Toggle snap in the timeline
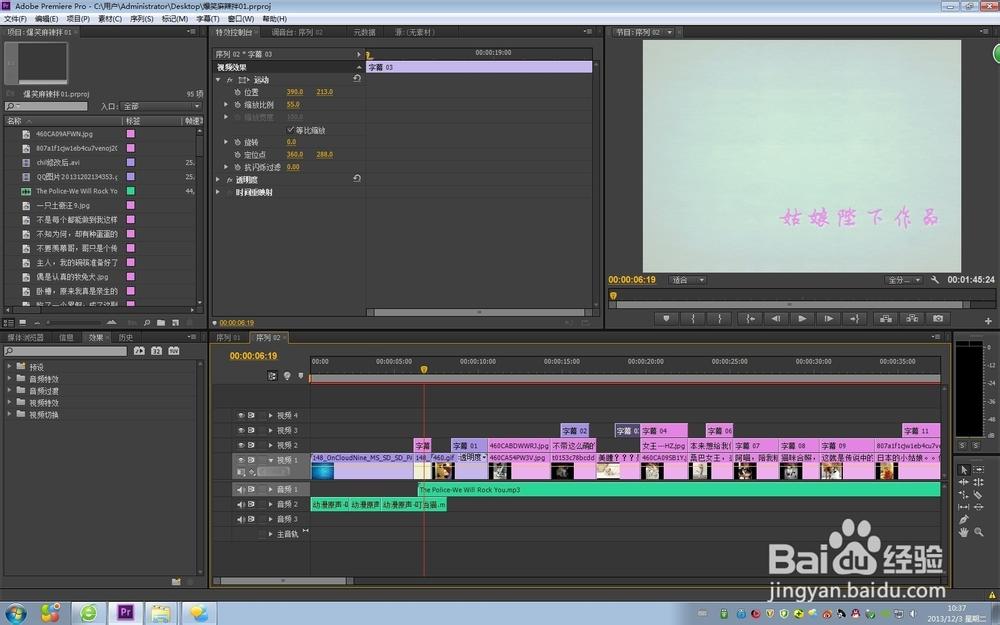This screenshot has width=1000, height=625. (272, 376)
